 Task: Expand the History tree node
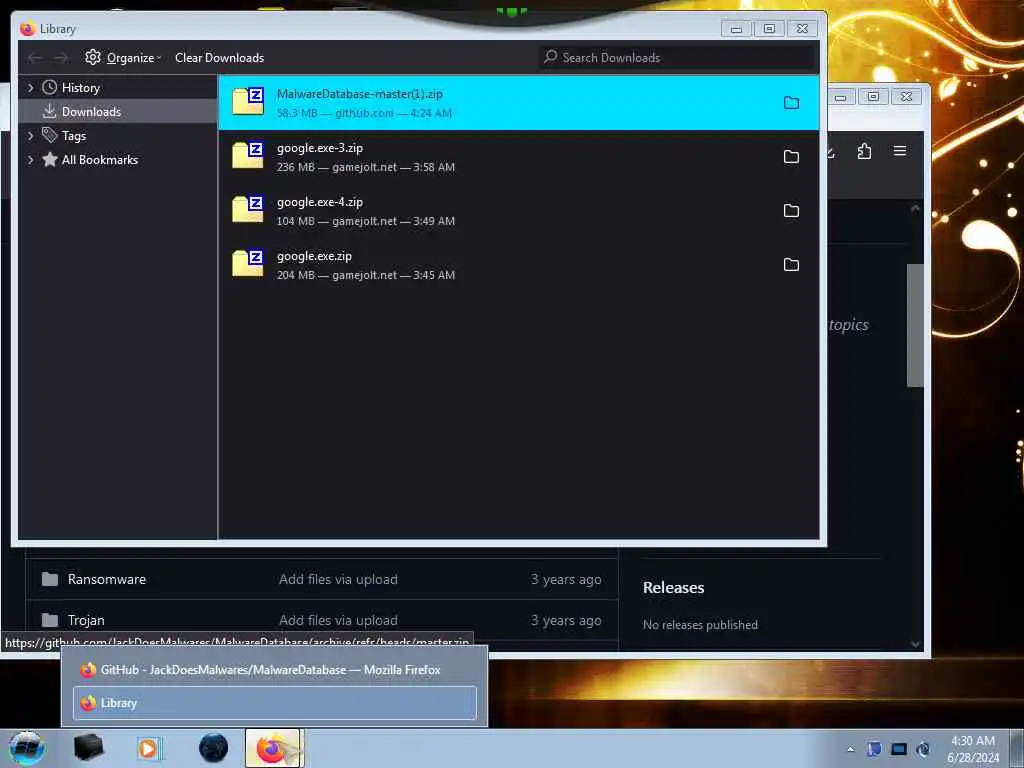tap(30, 88)
